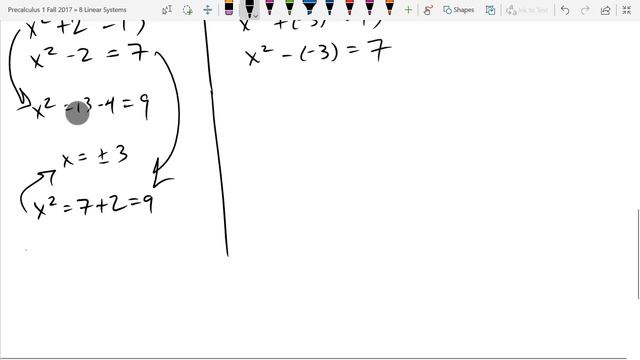Select the type/text selection tool
This screenshot has width=640, height=360.
tap(167, 10)
